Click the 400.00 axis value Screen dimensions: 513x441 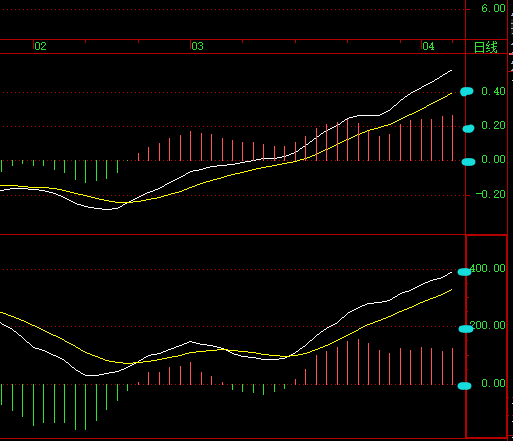coord(488,268)
